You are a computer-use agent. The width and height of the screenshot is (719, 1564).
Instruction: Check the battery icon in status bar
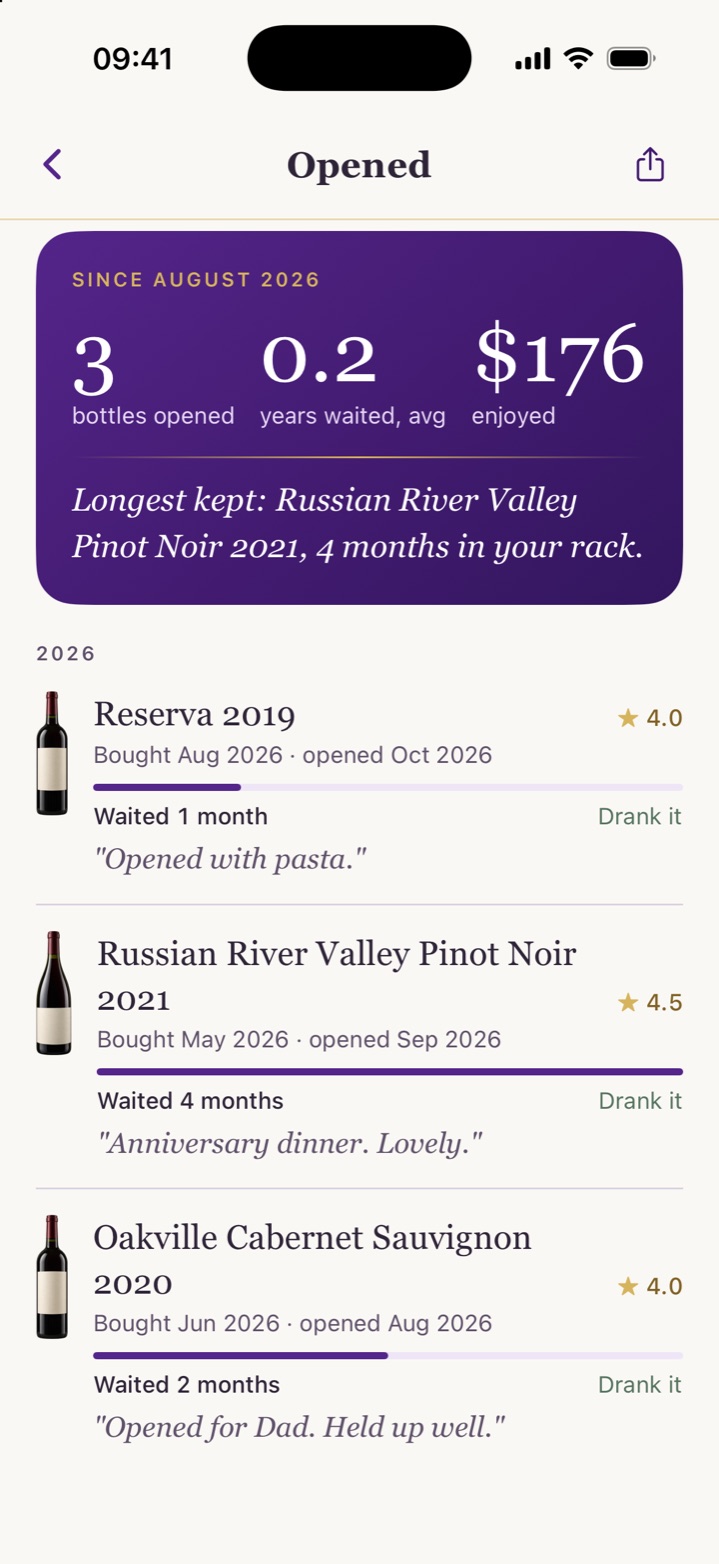click(x=631, y=59)
